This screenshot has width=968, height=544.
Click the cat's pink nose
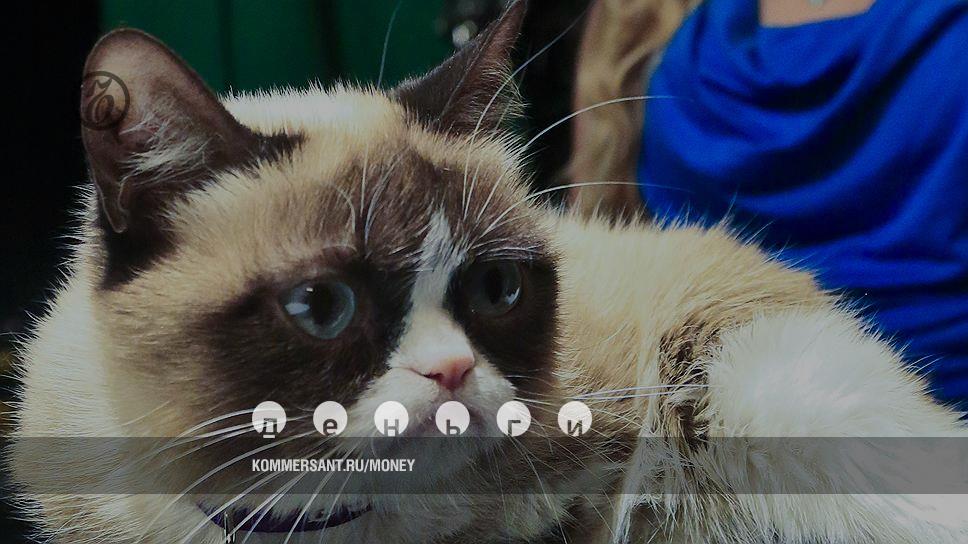tap(448, 373)
